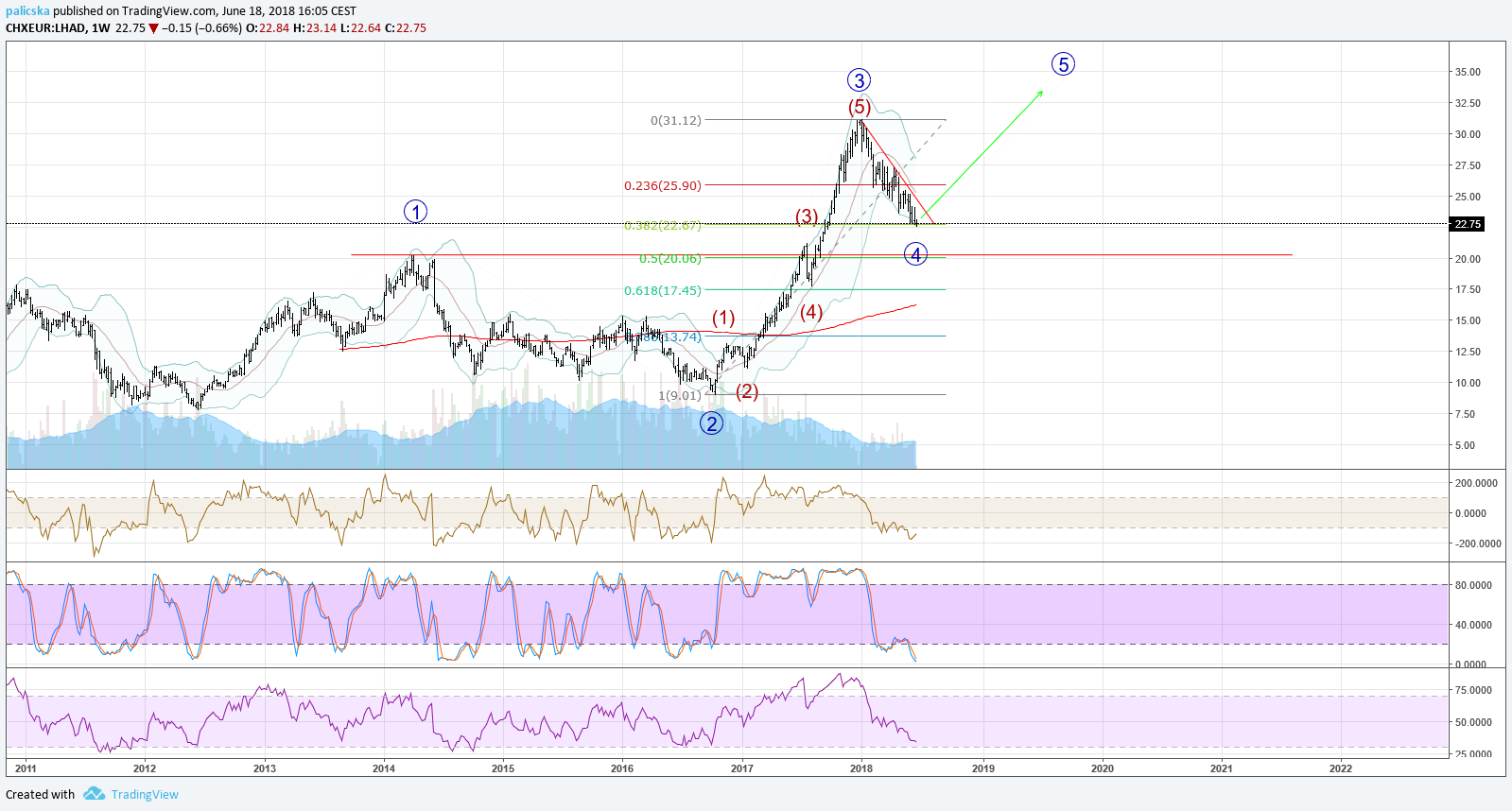Viewport: 1512px width, 811px height.
Task: Click the 80.0000 stochastic scale label
Action: 1473,585
